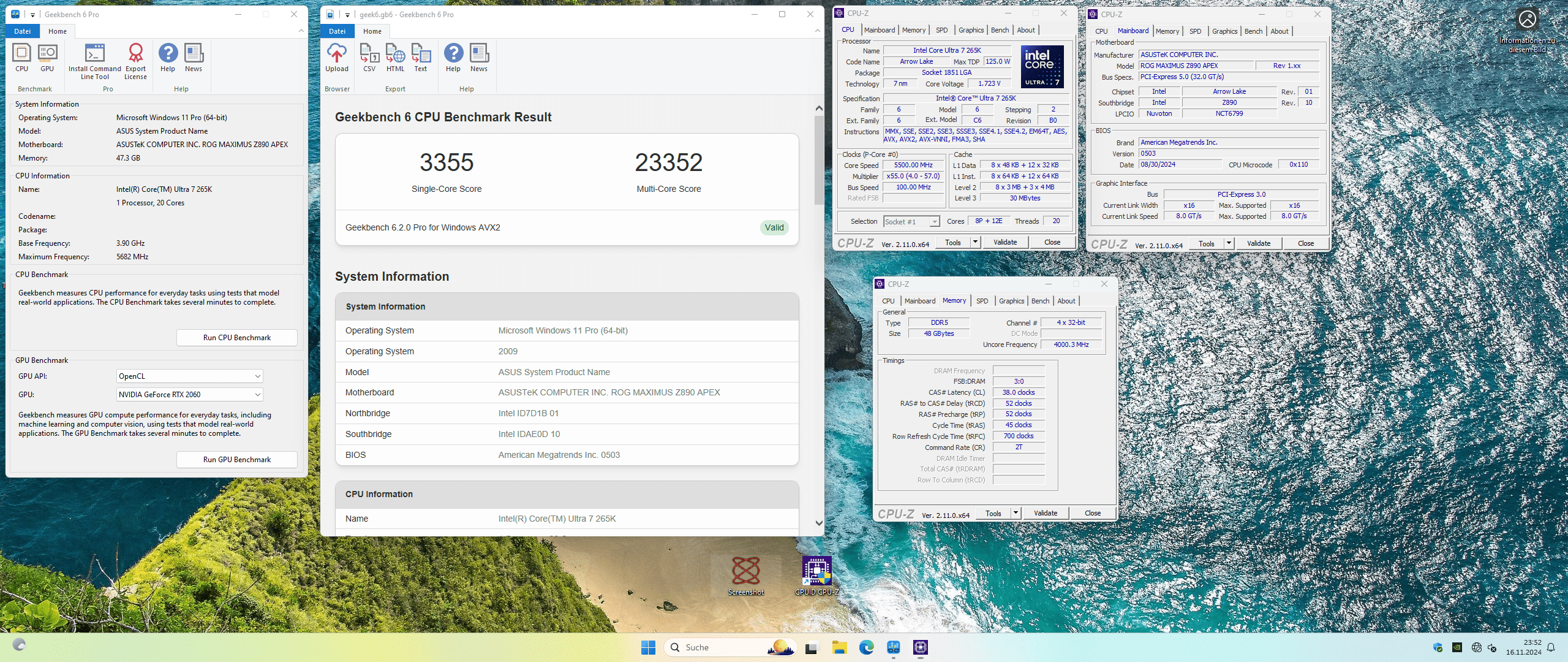This screenshot has width=1568, height=662.
Task: Expand Tools dropdown arrow in CPU-Z Memory window
Action: [1016, 514]
